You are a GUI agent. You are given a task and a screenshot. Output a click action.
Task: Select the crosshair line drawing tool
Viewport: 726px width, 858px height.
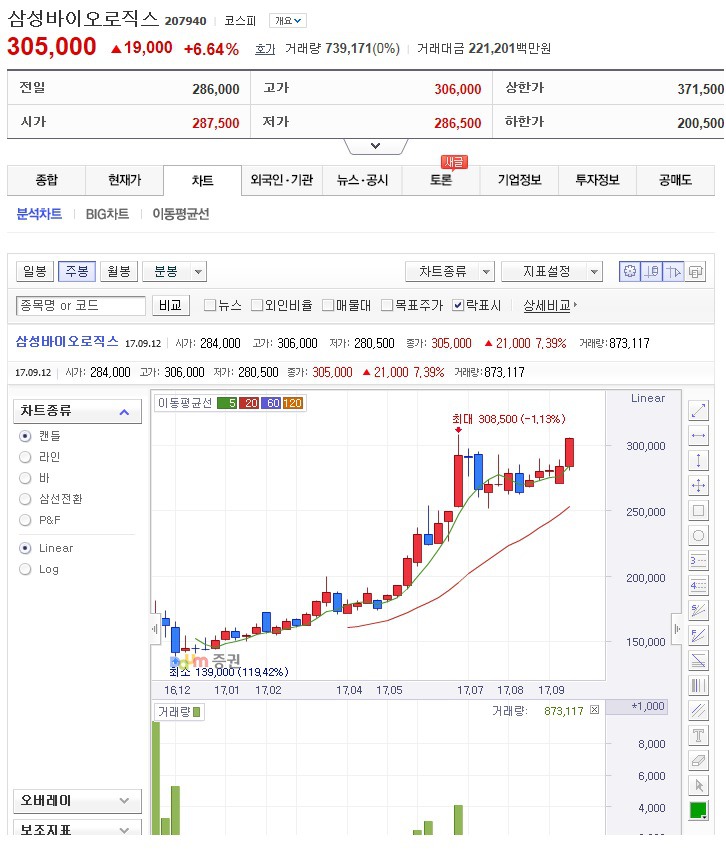point(698,485)
